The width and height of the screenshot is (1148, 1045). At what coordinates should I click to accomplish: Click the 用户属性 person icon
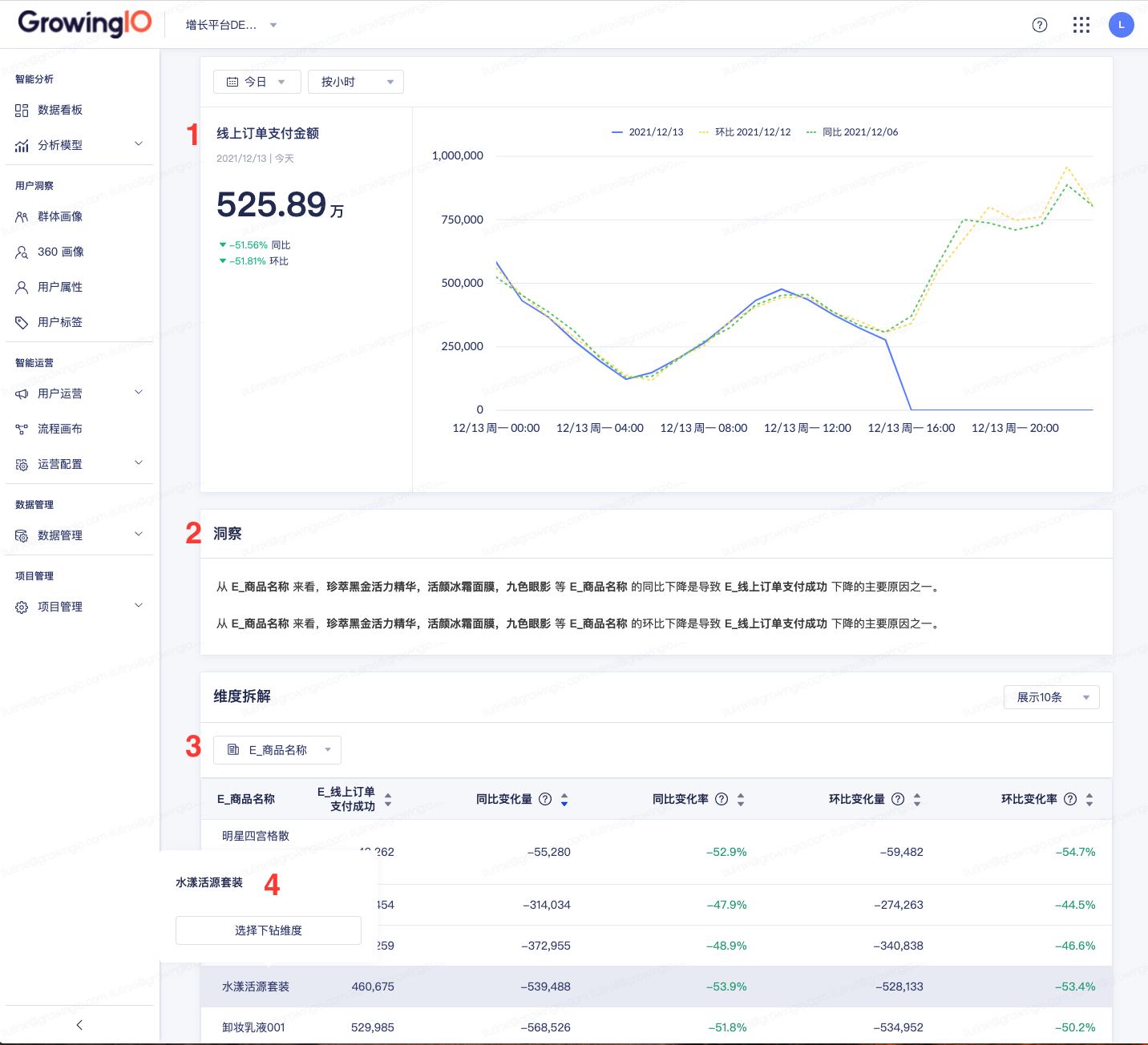tap(22, 288)
